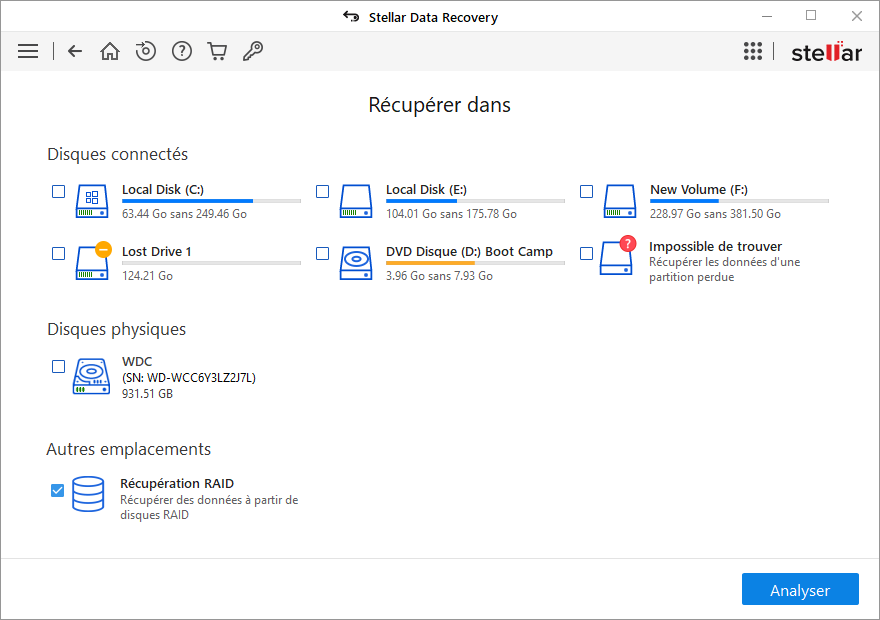The image size is (880, 620).
Task: Uncheck the Récupération RAID checkbox
Action: pyautogui.click(x=57, y=490)
